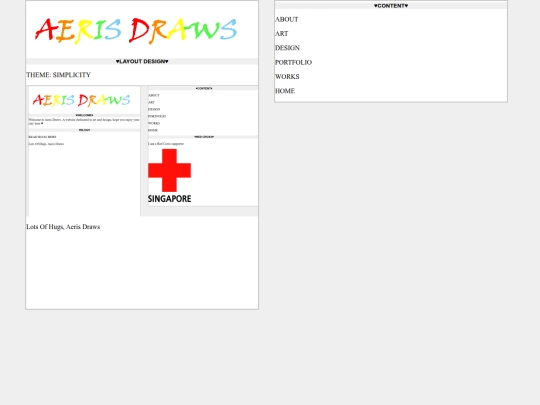Select the ♥CONTENT♥ panel header

point(391,6)
